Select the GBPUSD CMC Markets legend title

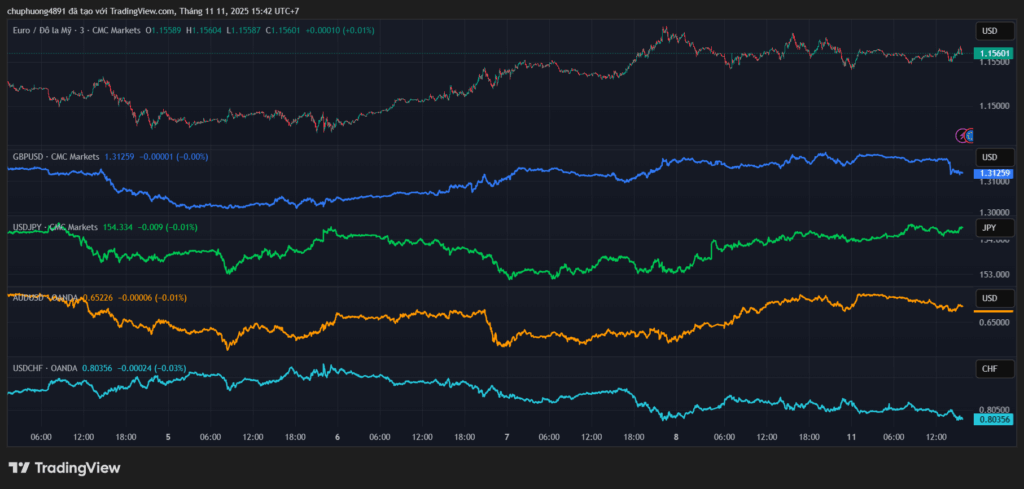pos(55,157)
